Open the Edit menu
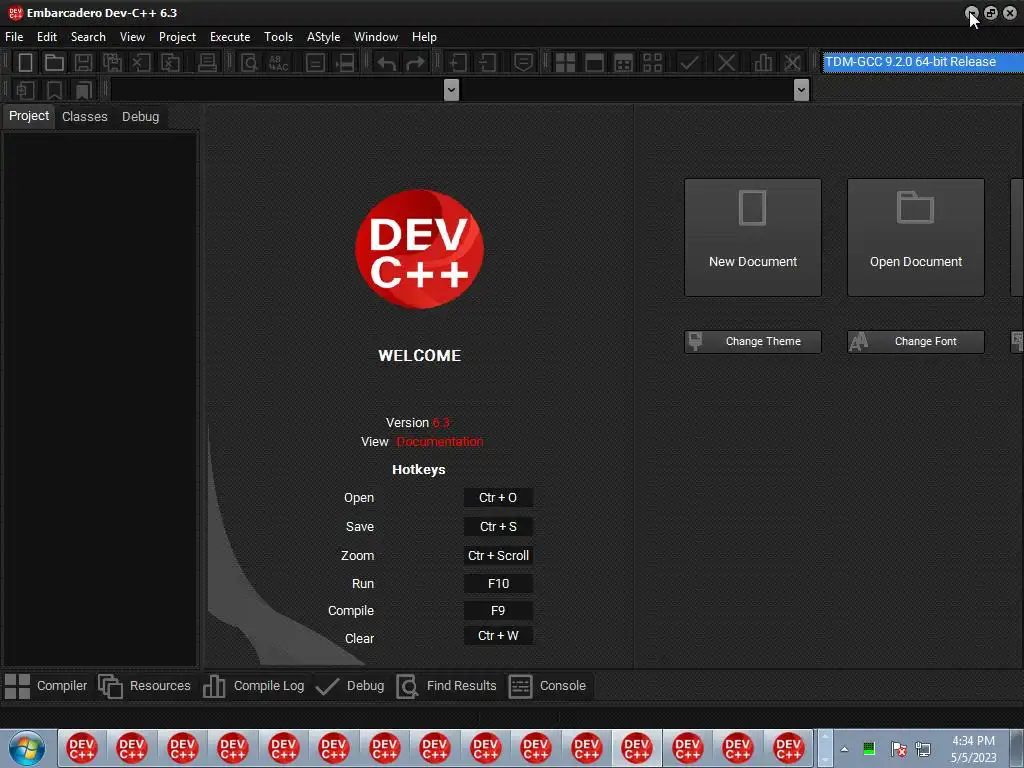Image resolution: width=1024 pixels, height=768 pixels. (47, 37)
